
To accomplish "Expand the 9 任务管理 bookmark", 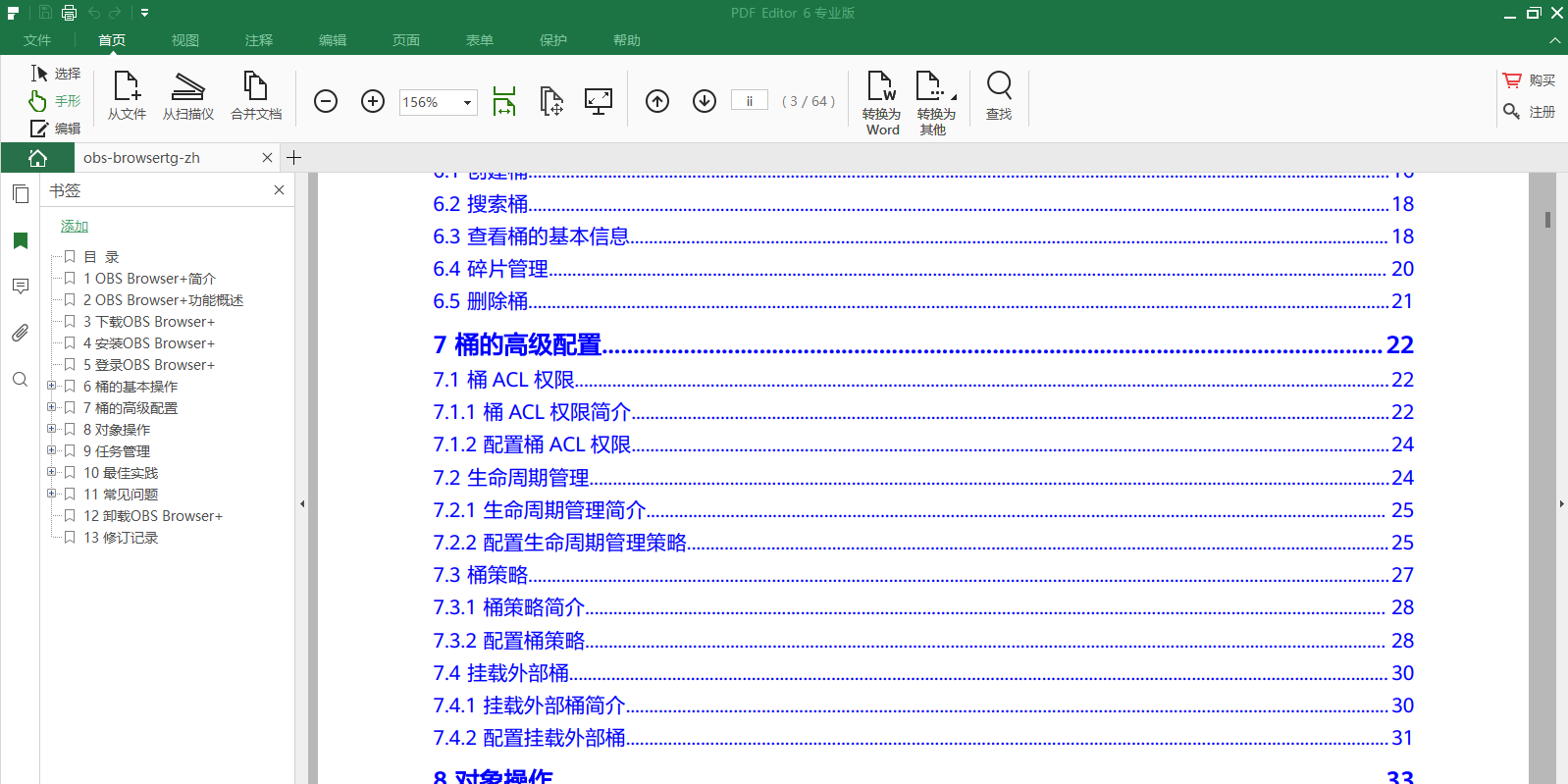I will (51, 450).
